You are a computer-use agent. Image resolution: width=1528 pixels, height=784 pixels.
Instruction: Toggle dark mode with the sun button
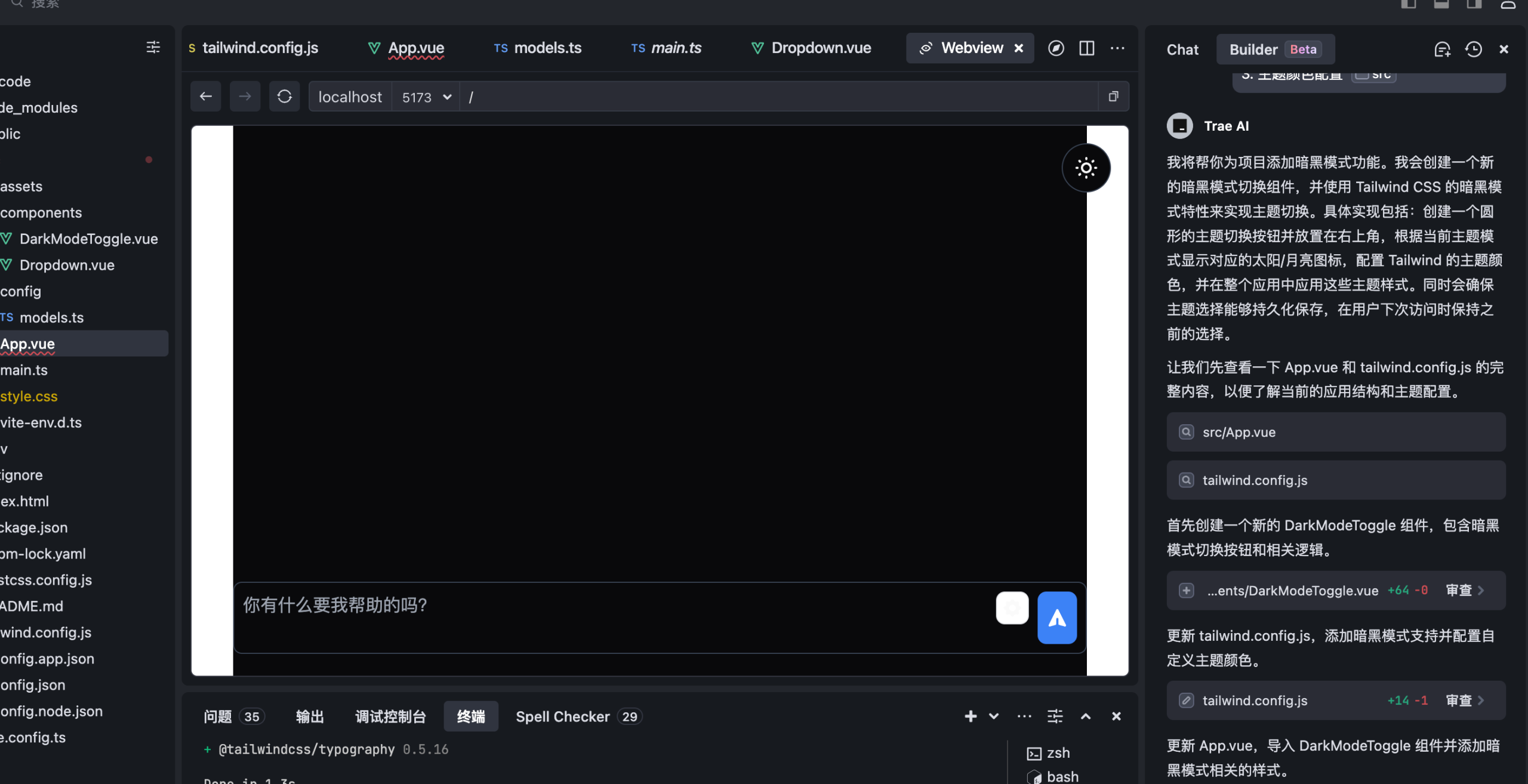(x=1086, y=168)
